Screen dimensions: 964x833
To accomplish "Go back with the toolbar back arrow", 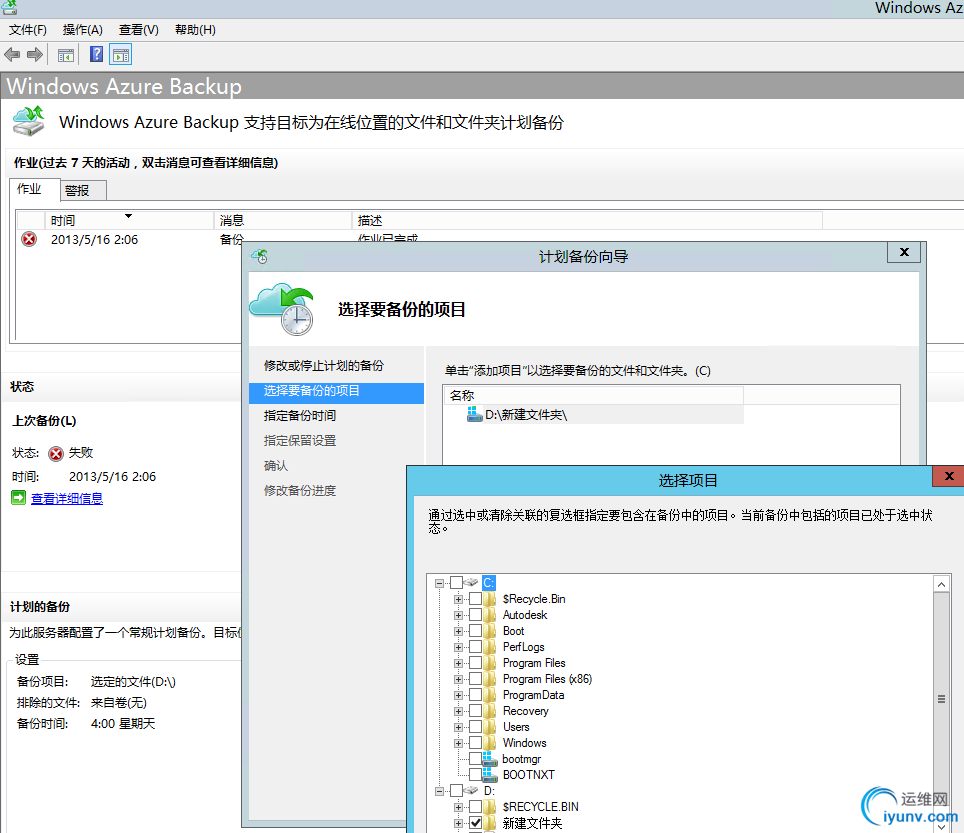I will click(x=12, y=55).
